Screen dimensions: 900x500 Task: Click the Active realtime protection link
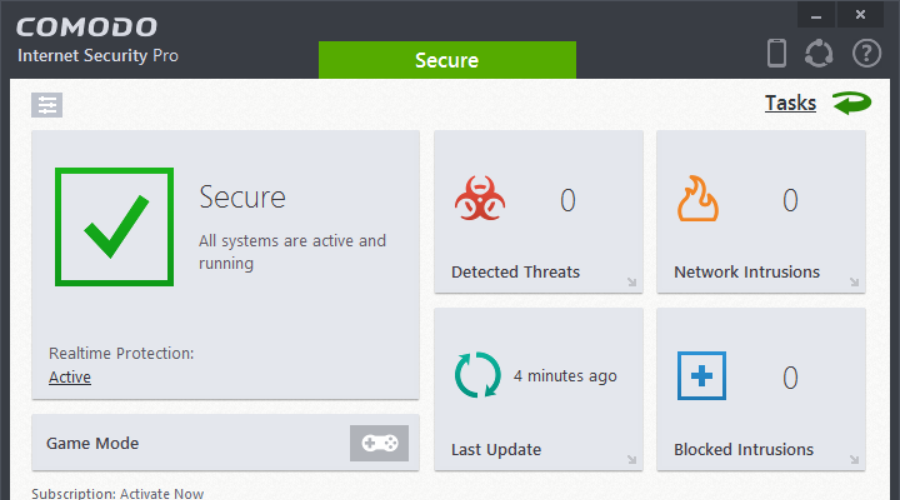pos(69,377)
